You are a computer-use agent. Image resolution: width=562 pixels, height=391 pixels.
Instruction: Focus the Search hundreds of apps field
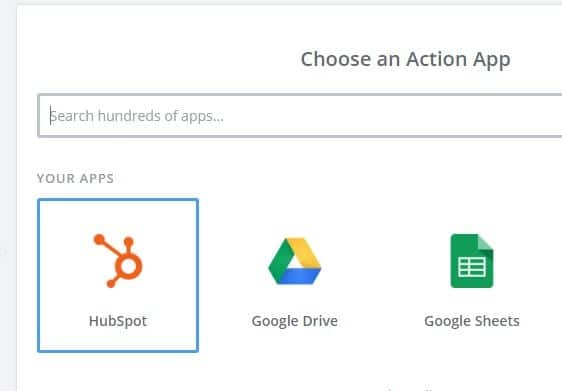300,115
